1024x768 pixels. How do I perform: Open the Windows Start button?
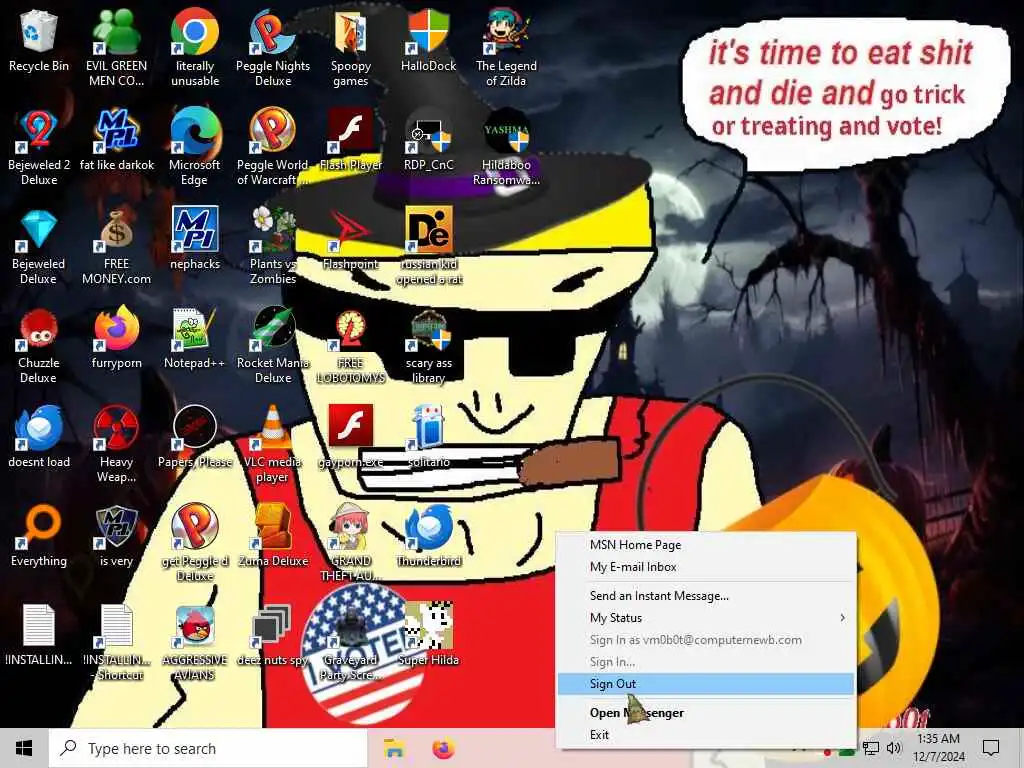(24, 748)
